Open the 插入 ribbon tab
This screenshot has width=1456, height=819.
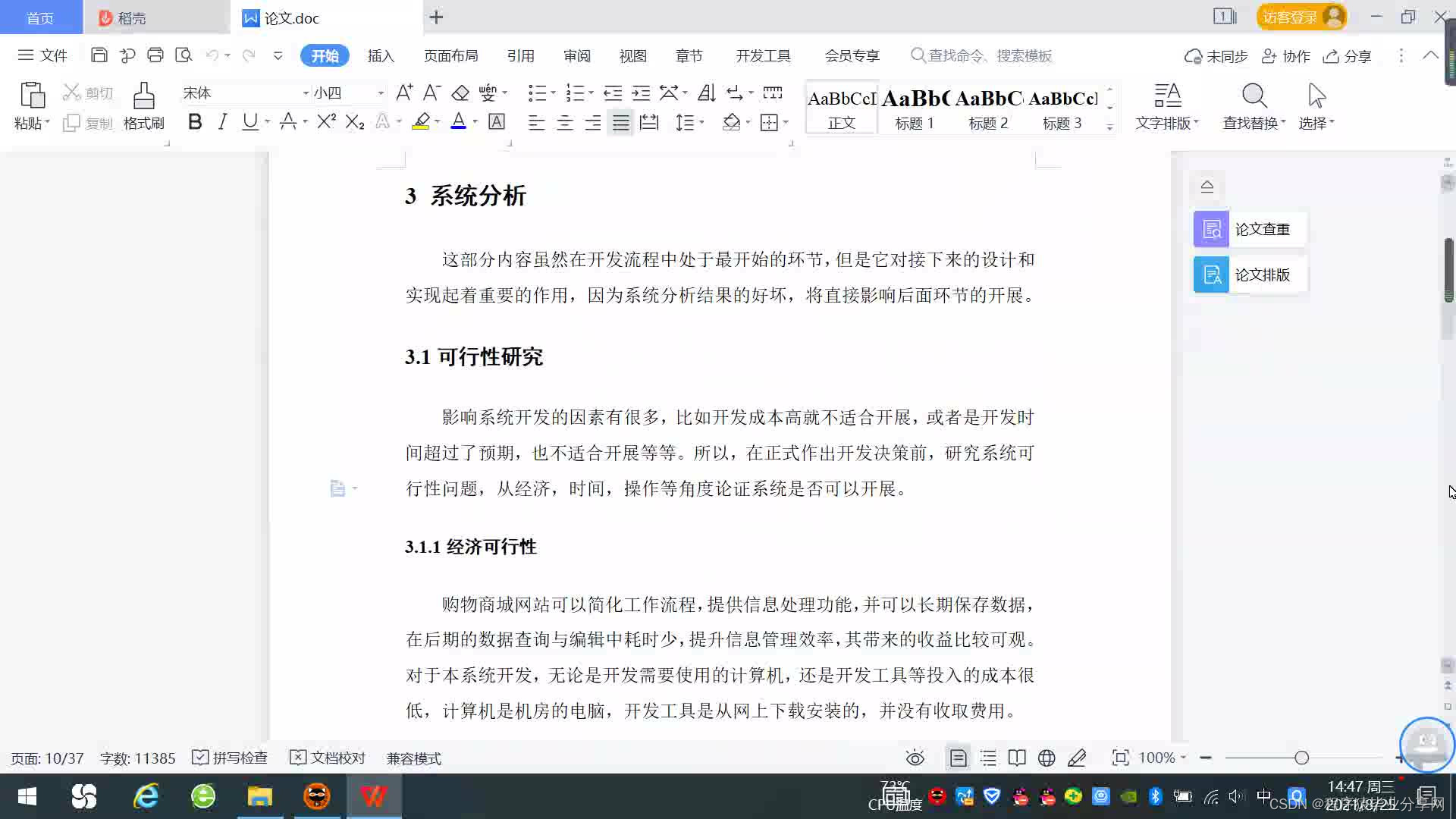click(x=381, y=55)
